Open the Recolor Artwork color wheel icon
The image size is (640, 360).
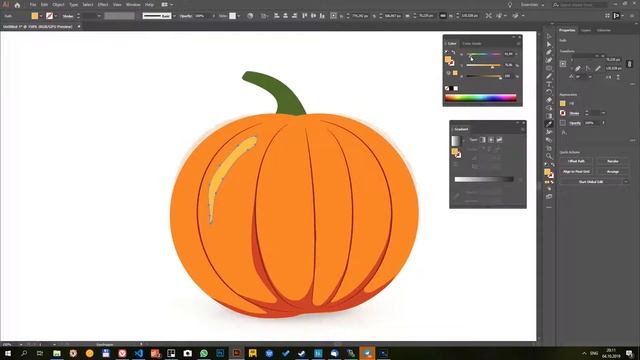[x=250, y=16]
